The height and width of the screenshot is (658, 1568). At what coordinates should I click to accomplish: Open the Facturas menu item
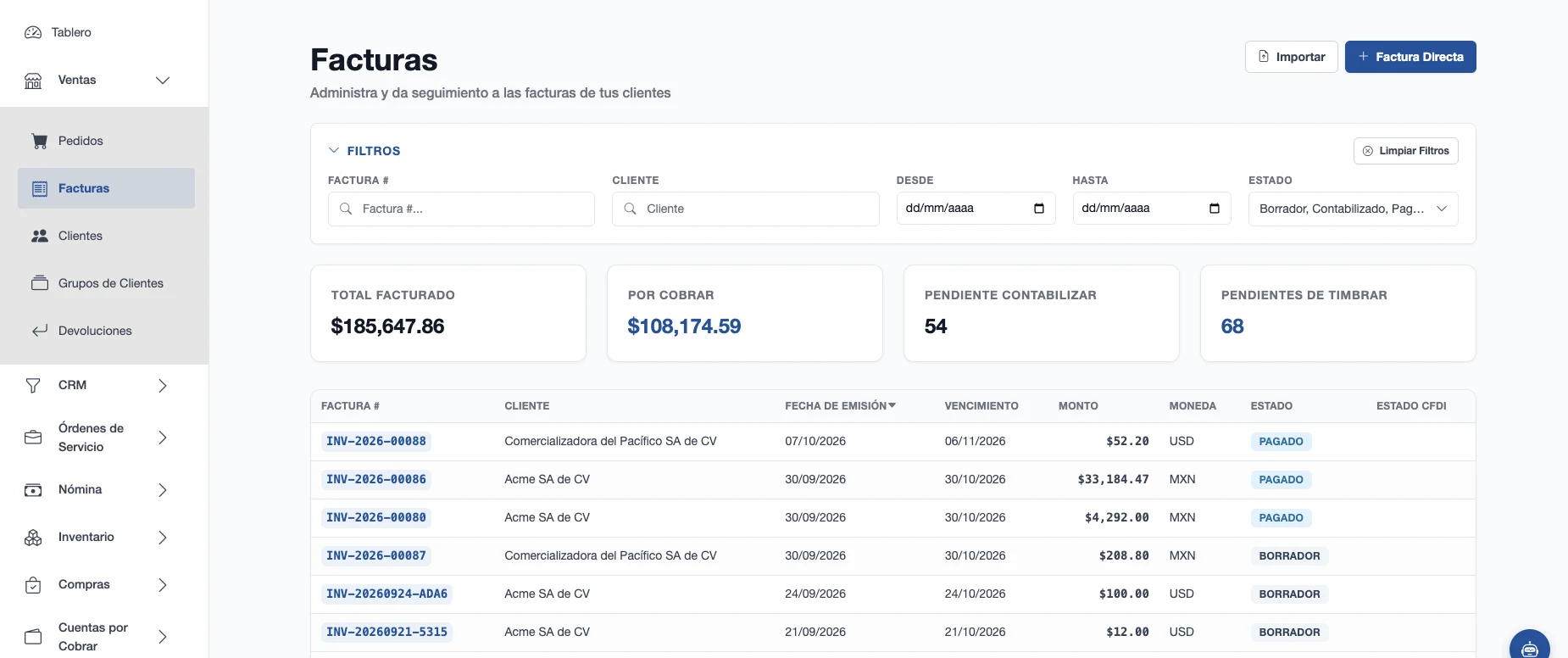point(106,188)
